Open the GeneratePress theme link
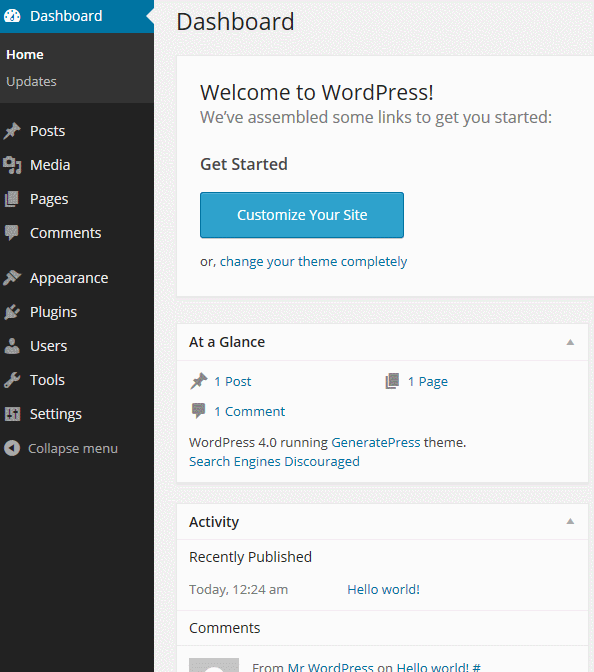Image resolution: width=594 pixels, height=672 pixels. [376, 442]
